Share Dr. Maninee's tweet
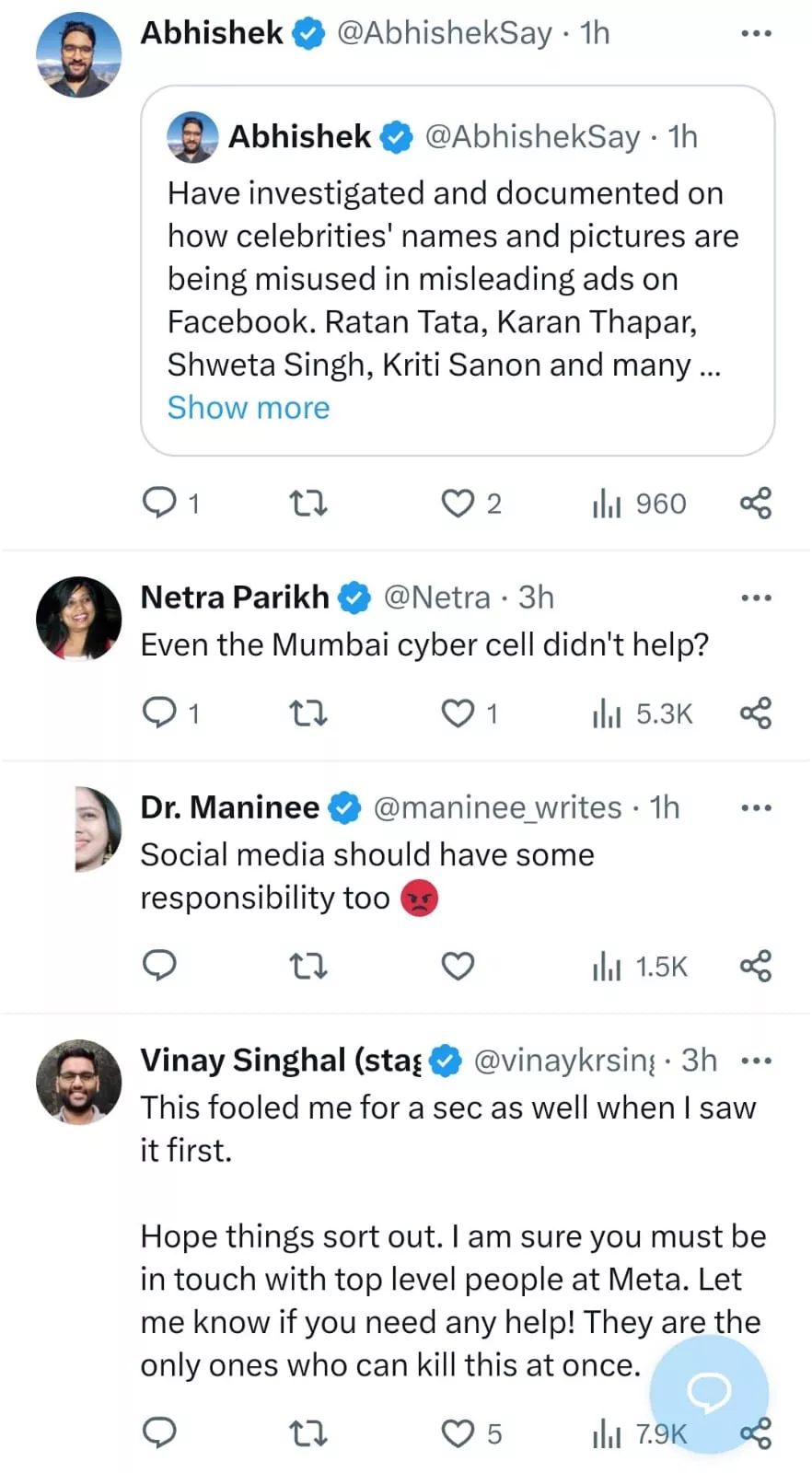Image resolution: width=812 pixels, height=1473 pixels. (755, 966)
